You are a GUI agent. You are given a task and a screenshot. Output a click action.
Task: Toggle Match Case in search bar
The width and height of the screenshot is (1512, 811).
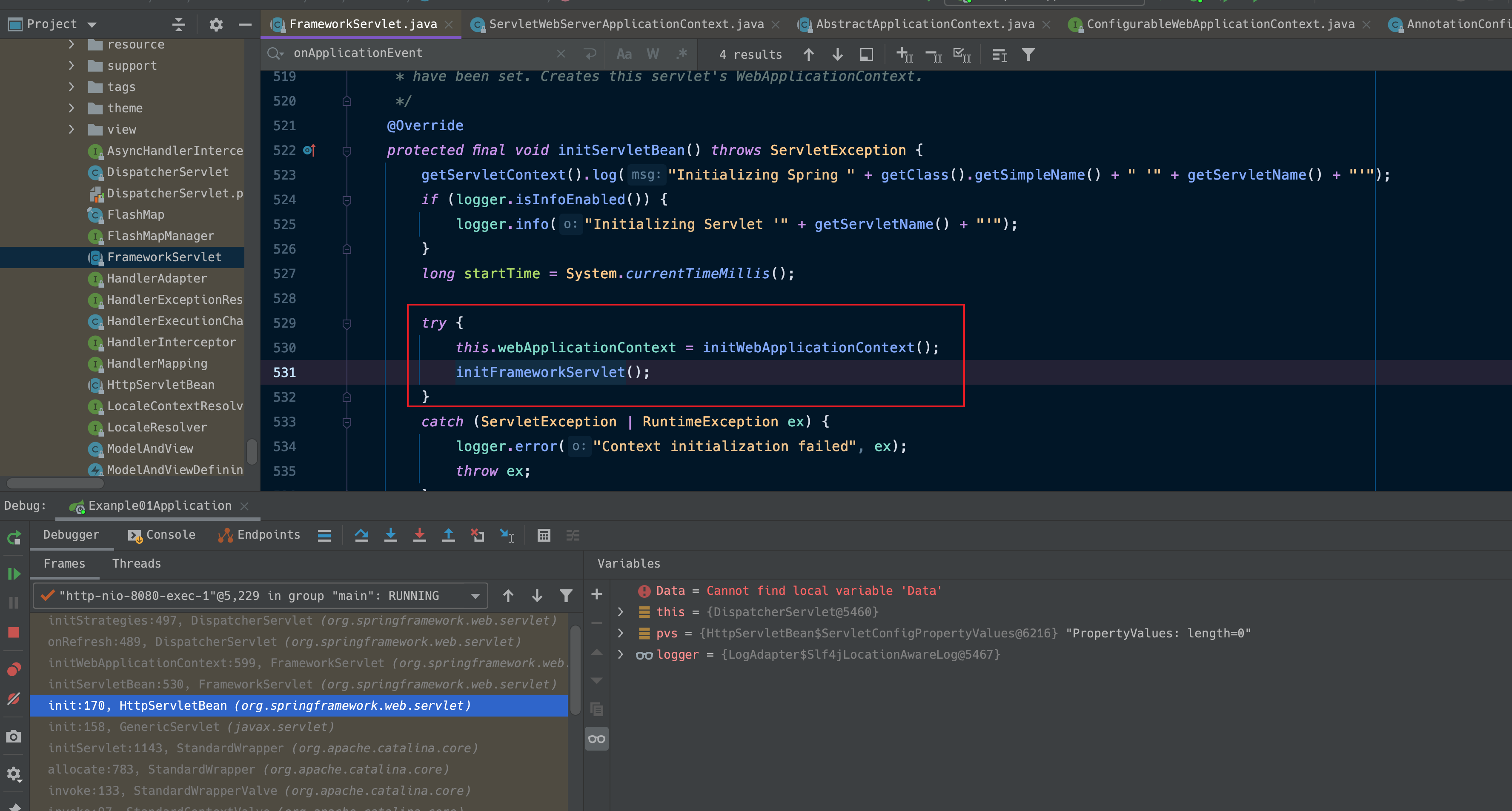click(623, 54)
